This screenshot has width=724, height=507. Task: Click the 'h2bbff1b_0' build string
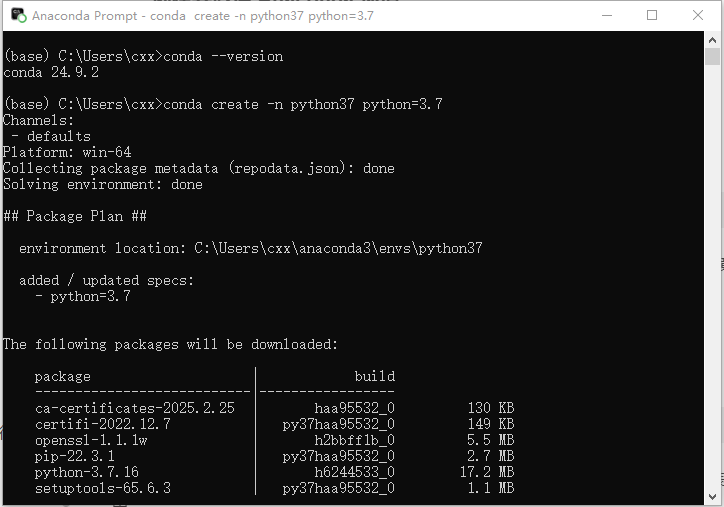pos(355,440)
